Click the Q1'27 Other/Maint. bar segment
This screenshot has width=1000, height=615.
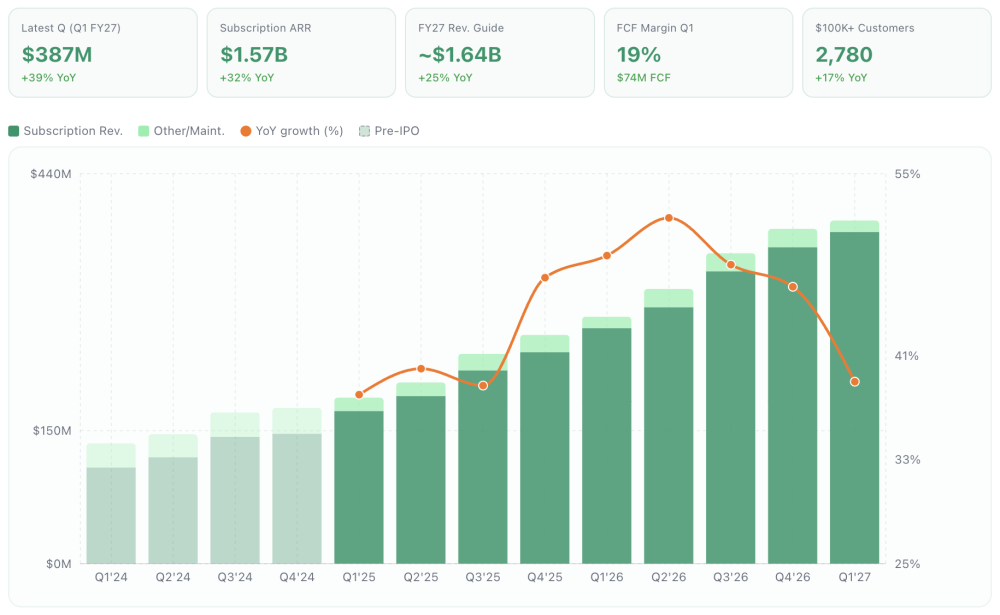pos(855,226)
